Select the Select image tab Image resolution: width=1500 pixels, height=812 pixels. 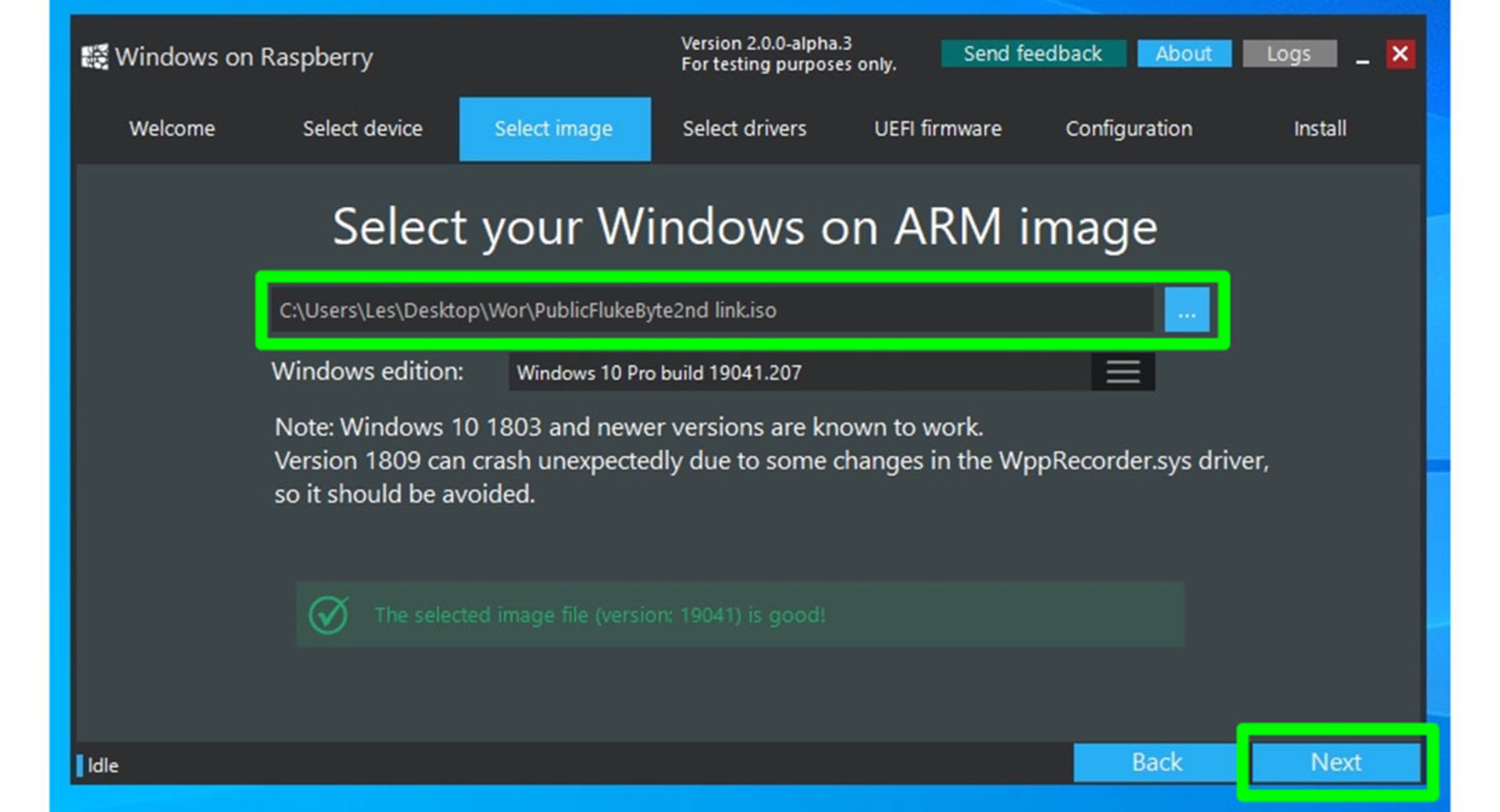[x=555, y=129]
